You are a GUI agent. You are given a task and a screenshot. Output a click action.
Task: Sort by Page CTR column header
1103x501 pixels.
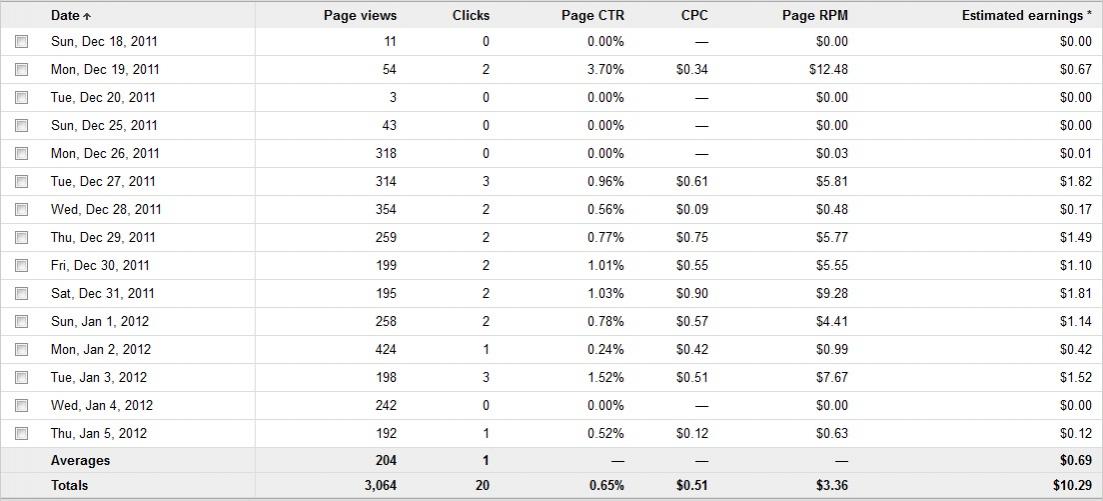(x=592, y=15)
